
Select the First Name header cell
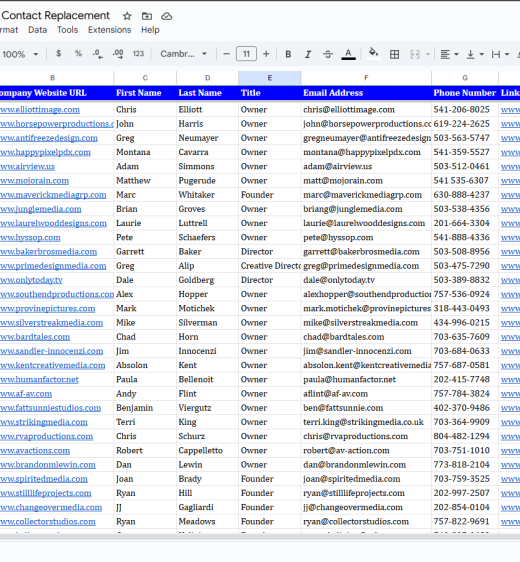(x=145, y=93)
